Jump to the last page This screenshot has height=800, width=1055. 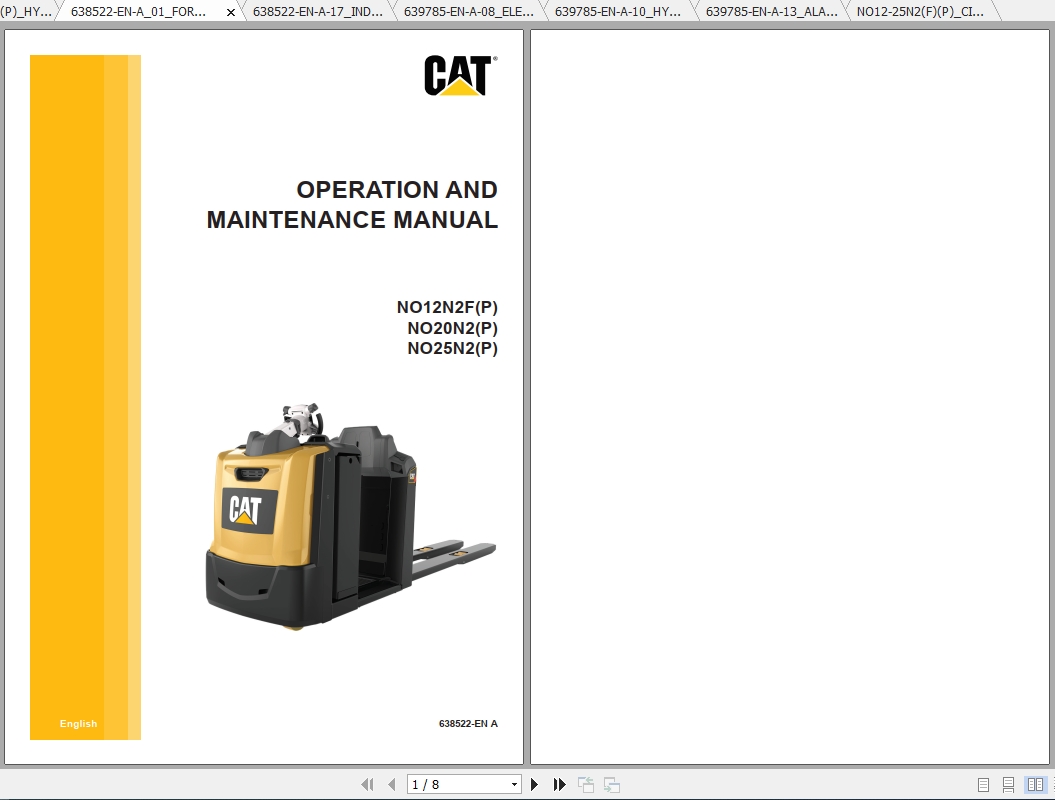coord(559,784)
